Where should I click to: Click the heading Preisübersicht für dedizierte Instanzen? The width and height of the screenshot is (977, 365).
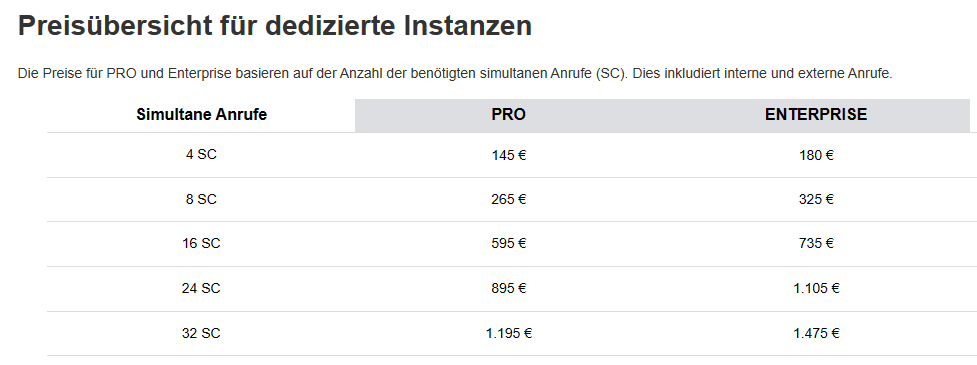pos(275,26)
